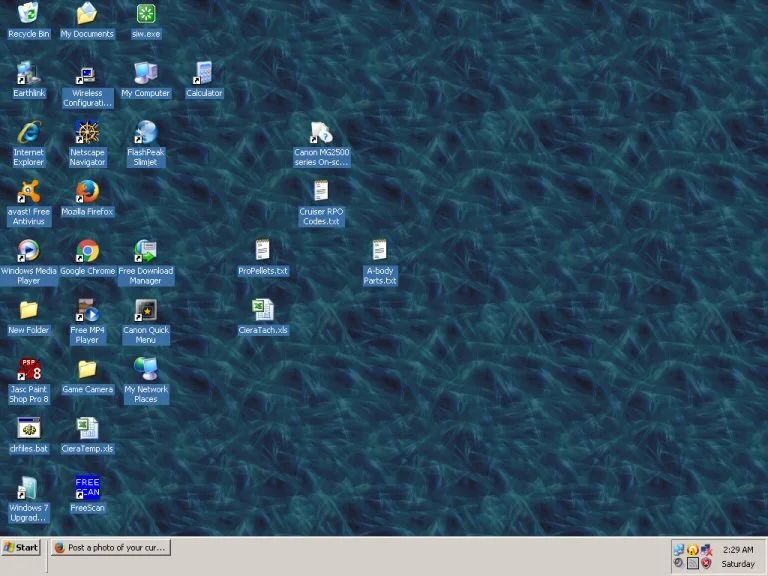Select the Recycle Bin desktop icon

[x=28, y=14]
